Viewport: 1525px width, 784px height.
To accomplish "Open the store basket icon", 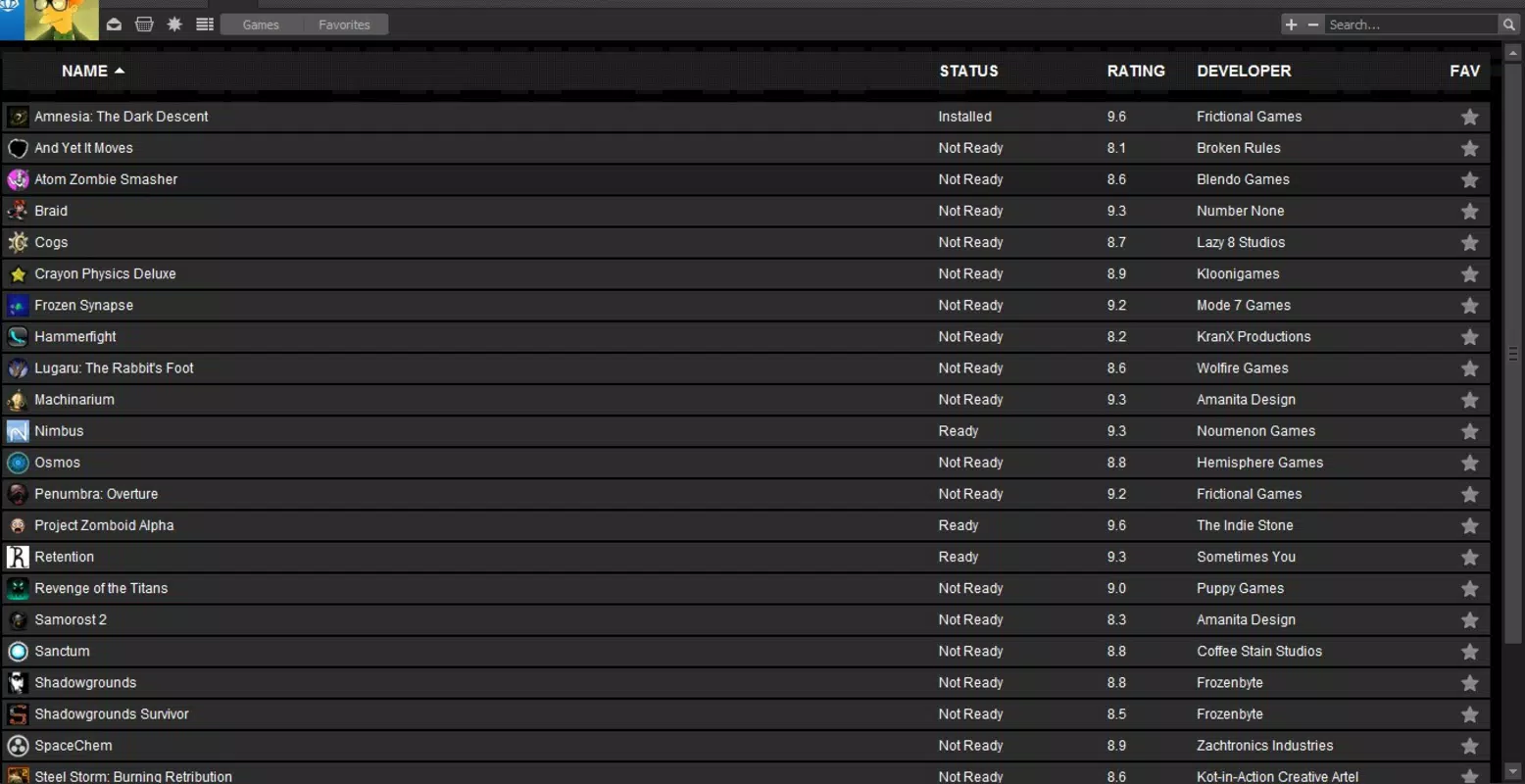I will 144,24.
